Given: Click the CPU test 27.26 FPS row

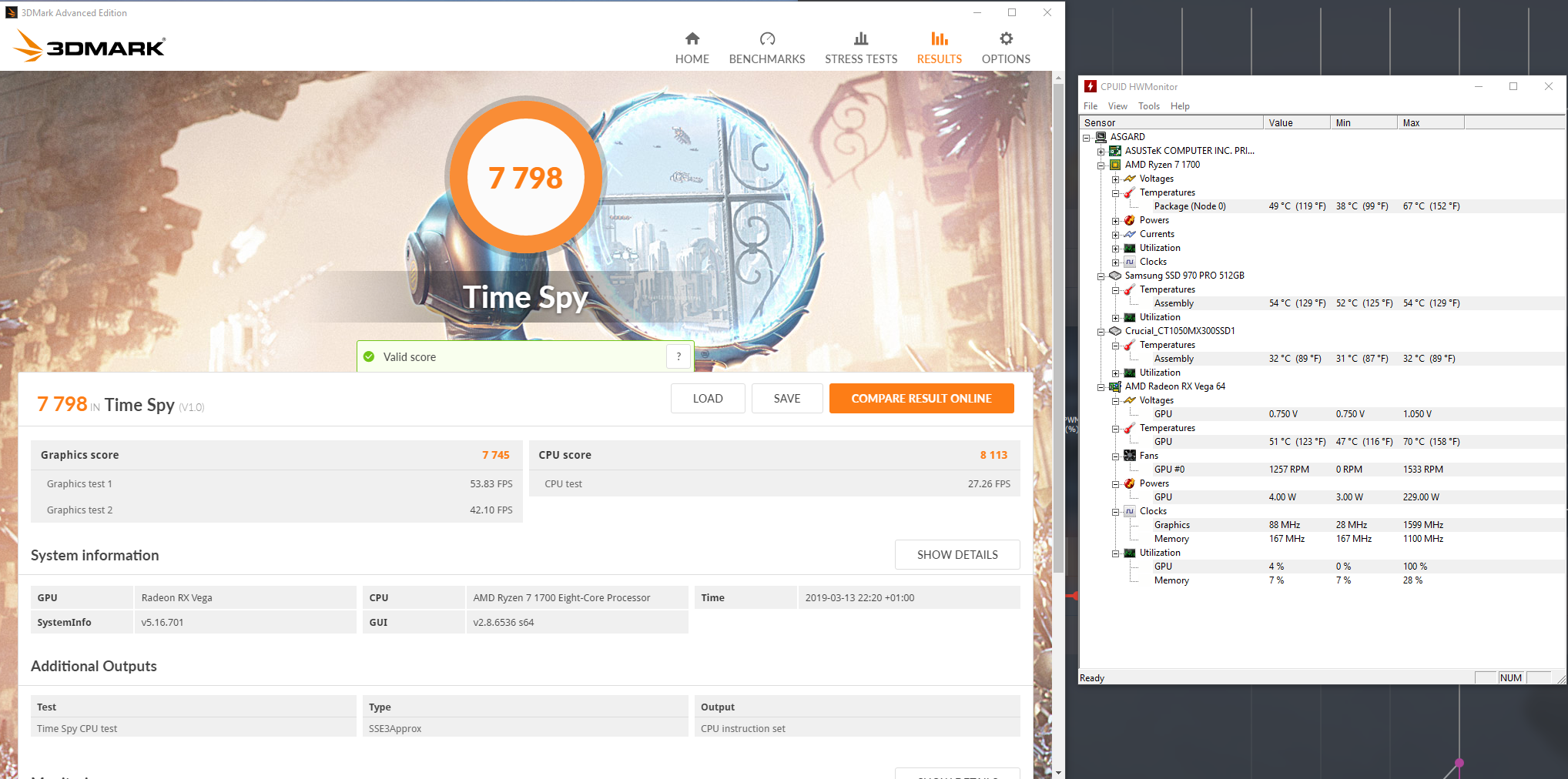Looking at the screenshot, I should coord(775,483).
